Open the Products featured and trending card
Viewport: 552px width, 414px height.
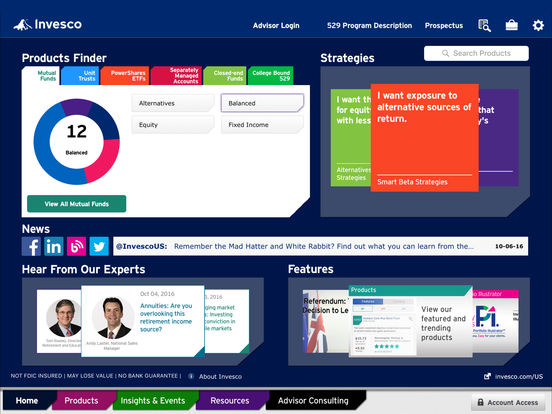point(410,321)
